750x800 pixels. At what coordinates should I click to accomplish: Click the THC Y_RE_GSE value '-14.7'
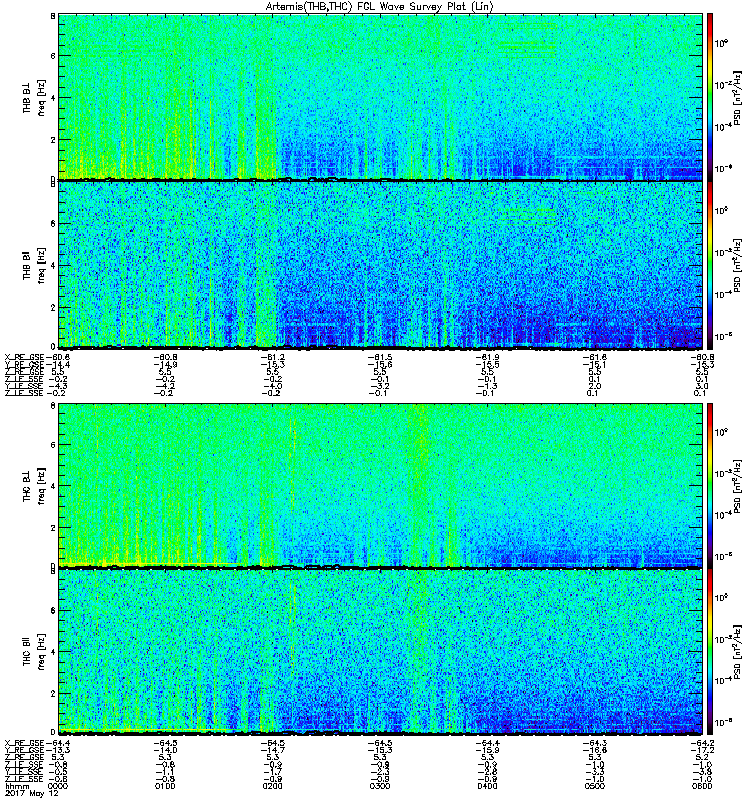pos(272,751)
